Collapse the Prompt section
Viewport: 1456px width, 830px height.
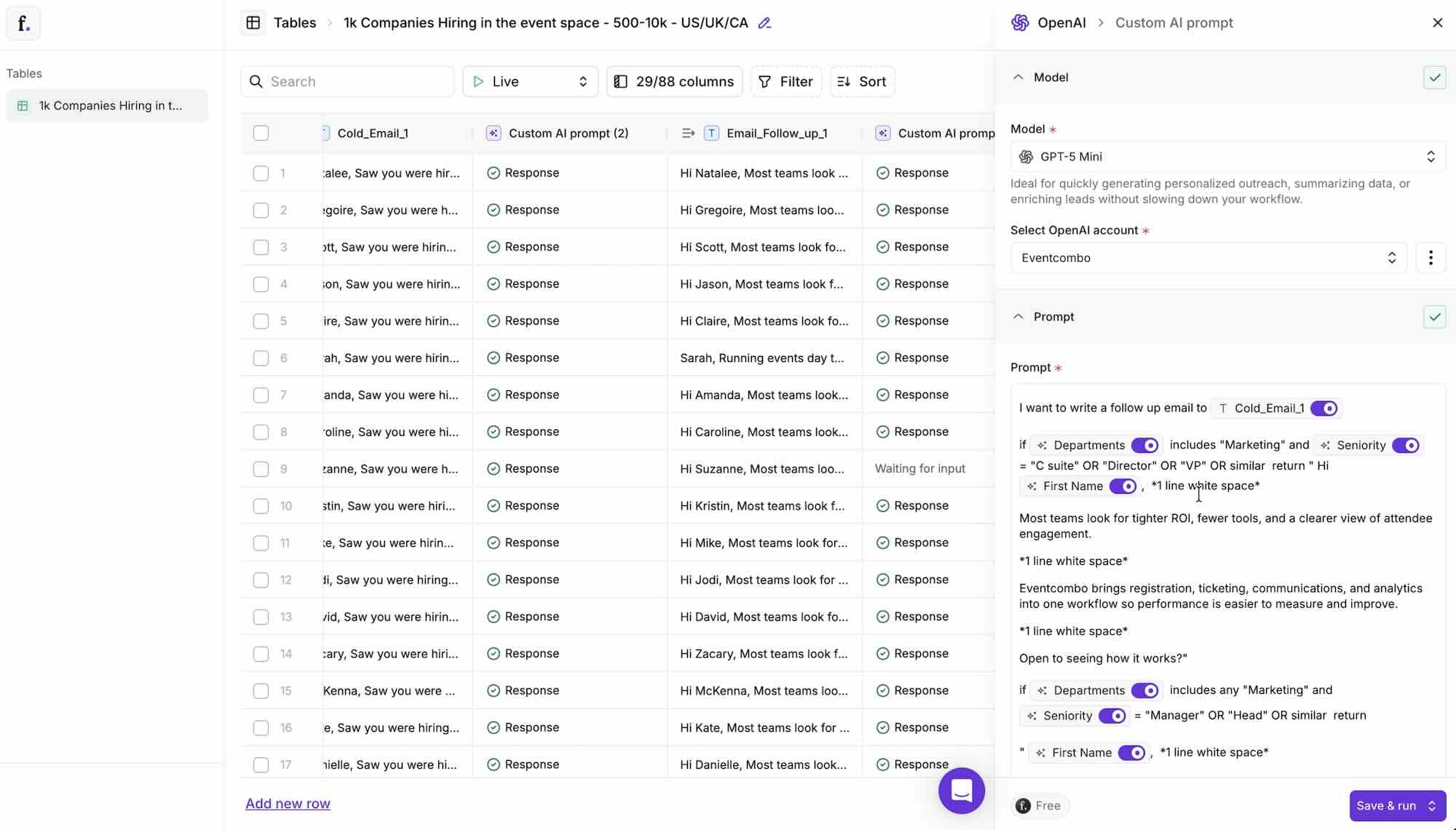tap(1018, 317)
